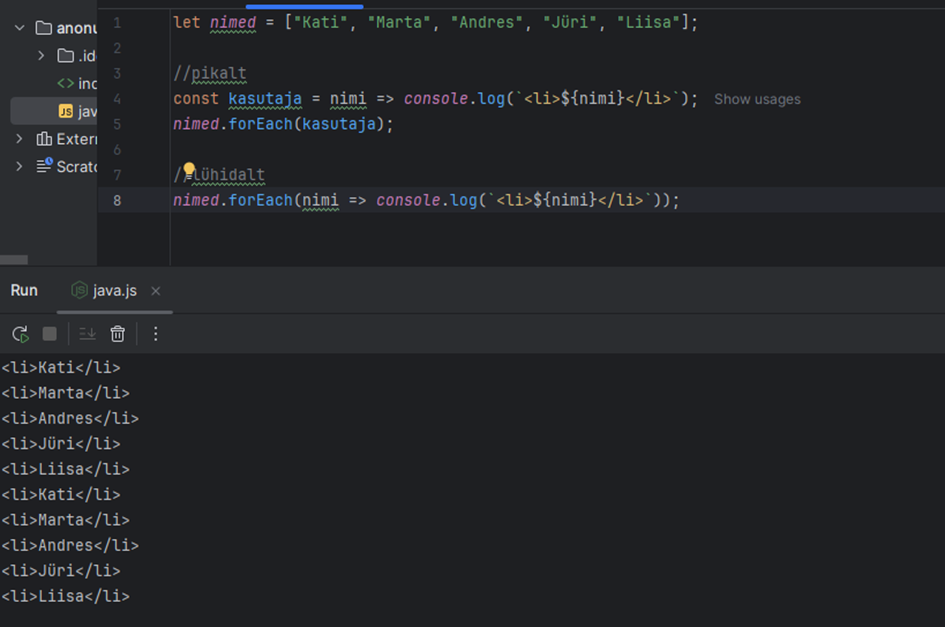Click the Run tool window label
This screenshot has width=945, height=627.
pyautogui.click(x=24, y=291)
